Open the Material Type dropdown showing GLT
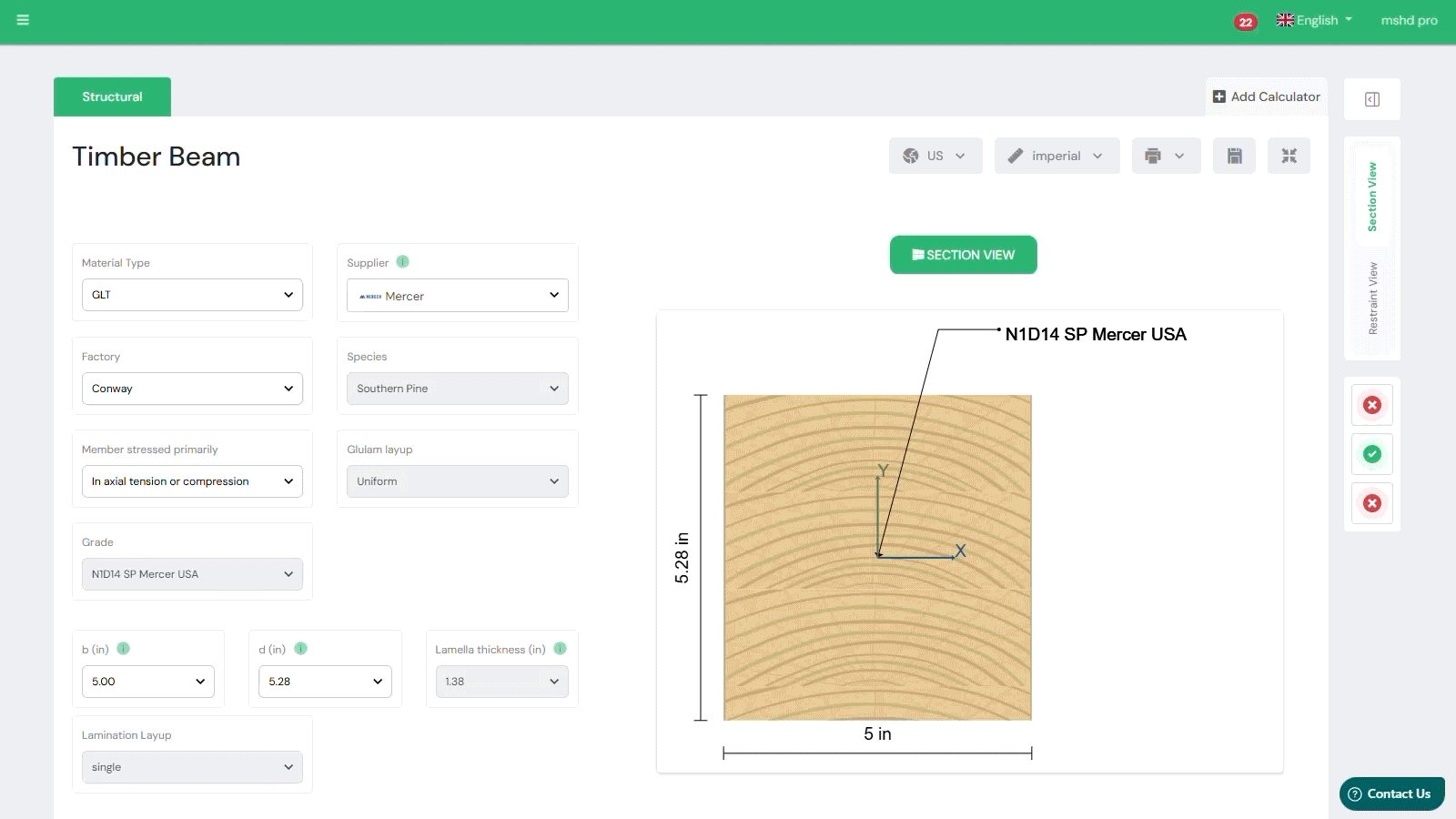Viewport: 1456px width, 819px height. 192,295
